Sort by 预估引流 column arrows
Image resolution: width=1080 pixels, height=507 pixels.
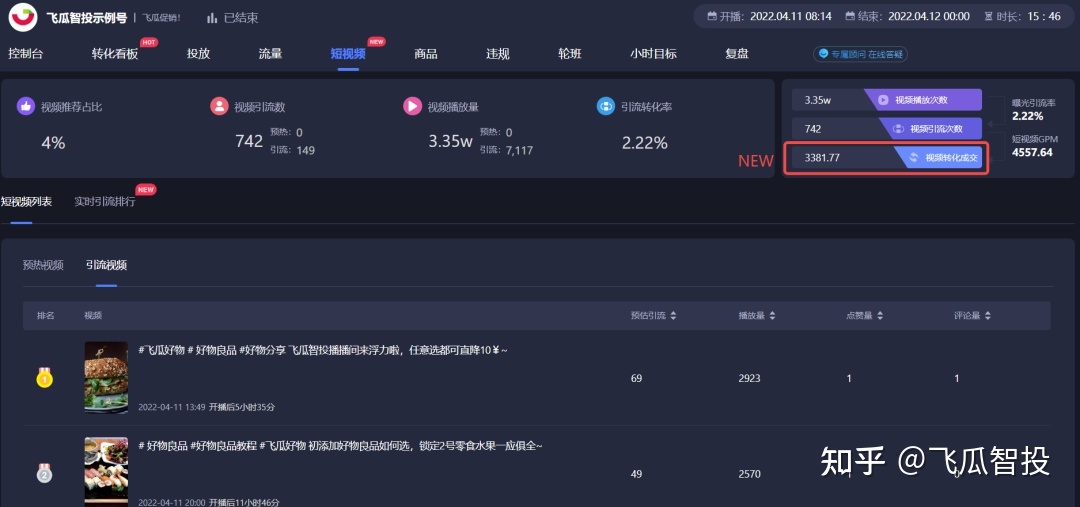click(x=673, y=315)
